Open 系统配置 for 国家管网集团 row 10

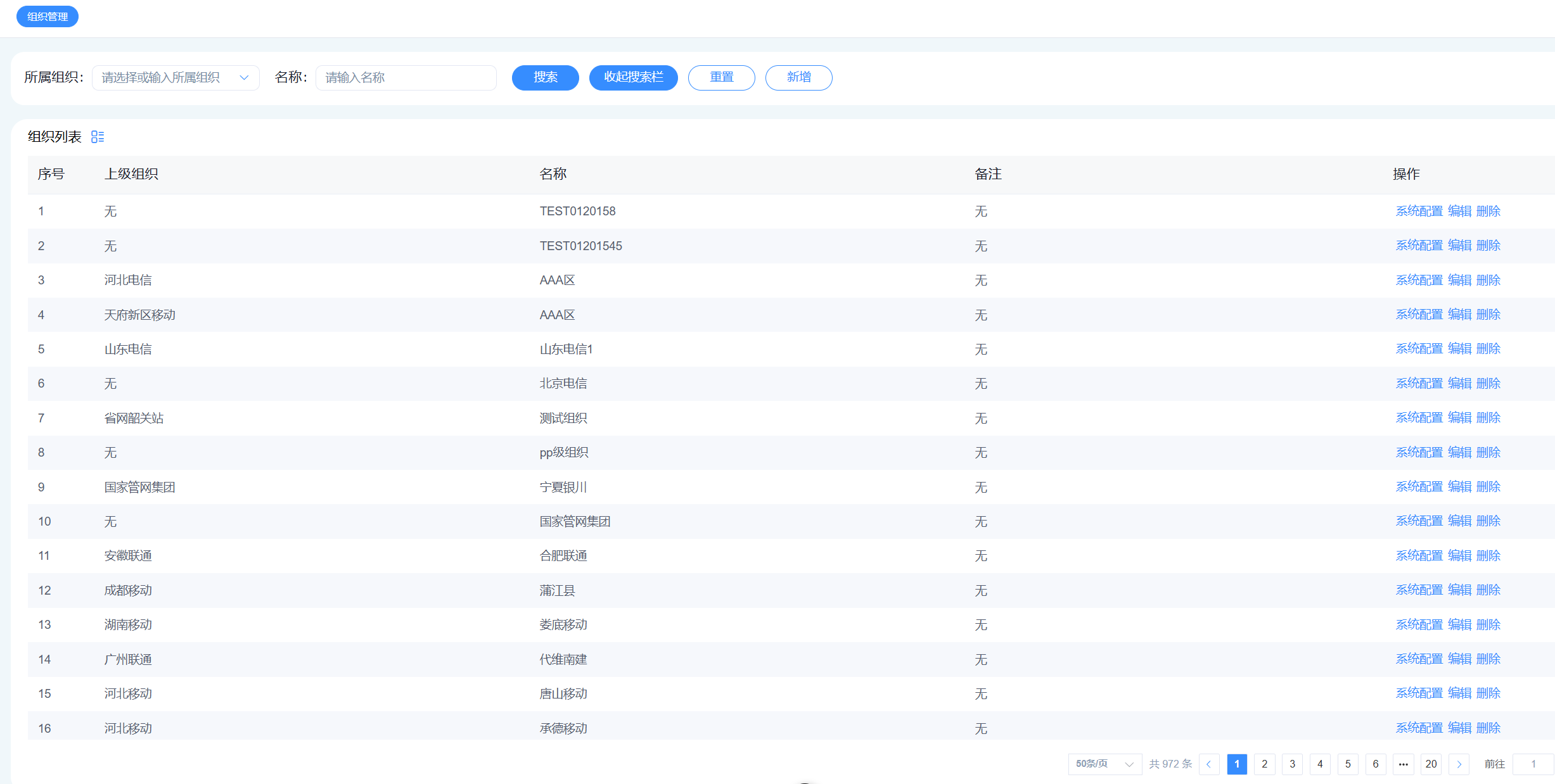click(1419, 521)
